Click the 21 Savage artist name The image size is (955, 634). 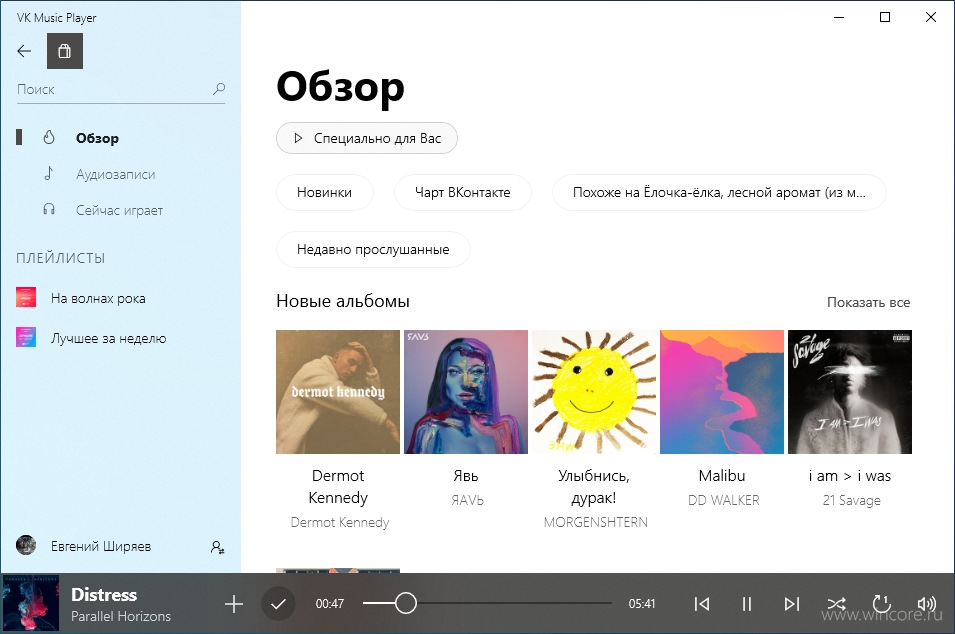click(x=851, y=501)
